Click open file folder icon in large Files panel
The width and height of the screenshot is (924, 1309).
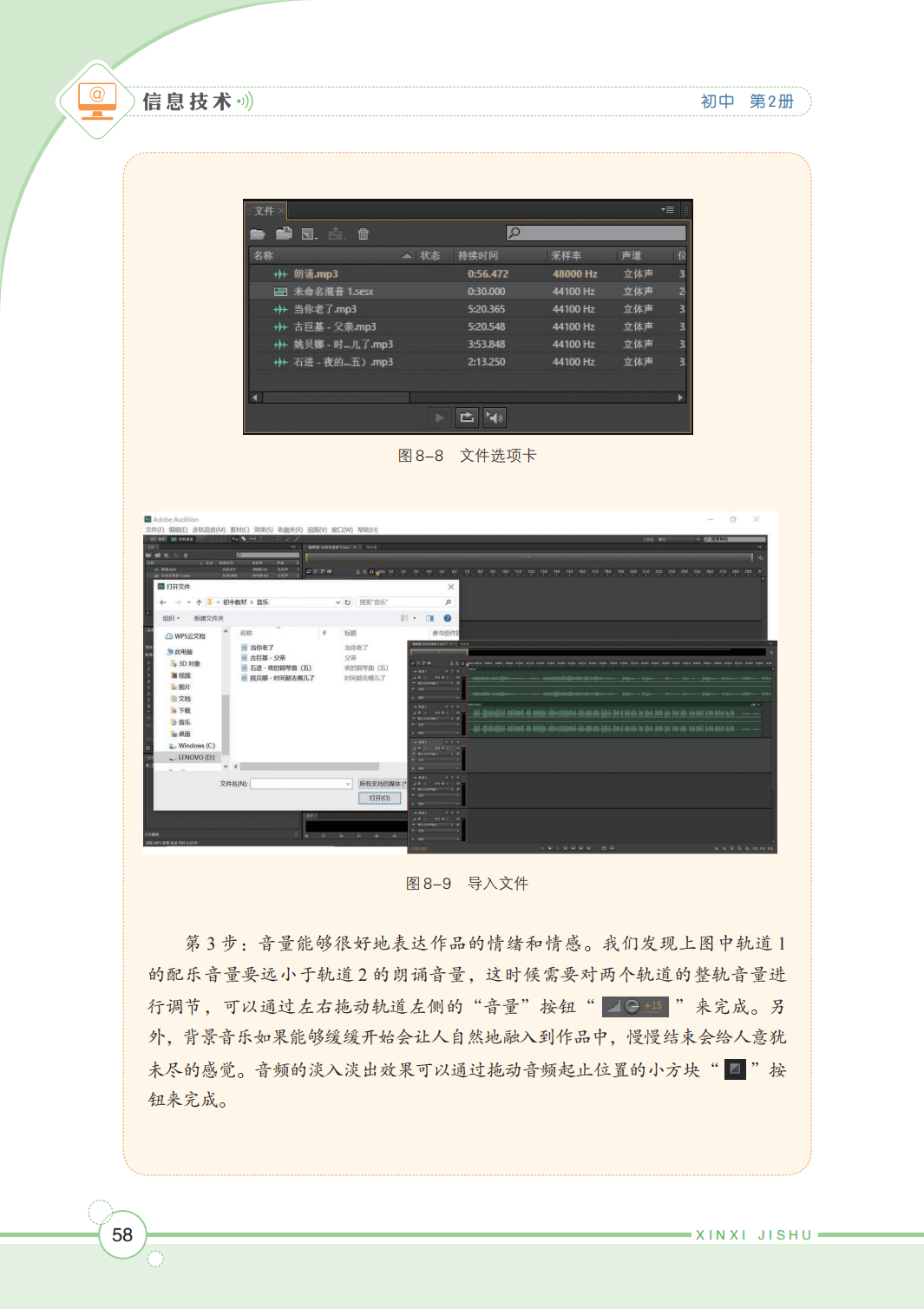click(258, 234)
